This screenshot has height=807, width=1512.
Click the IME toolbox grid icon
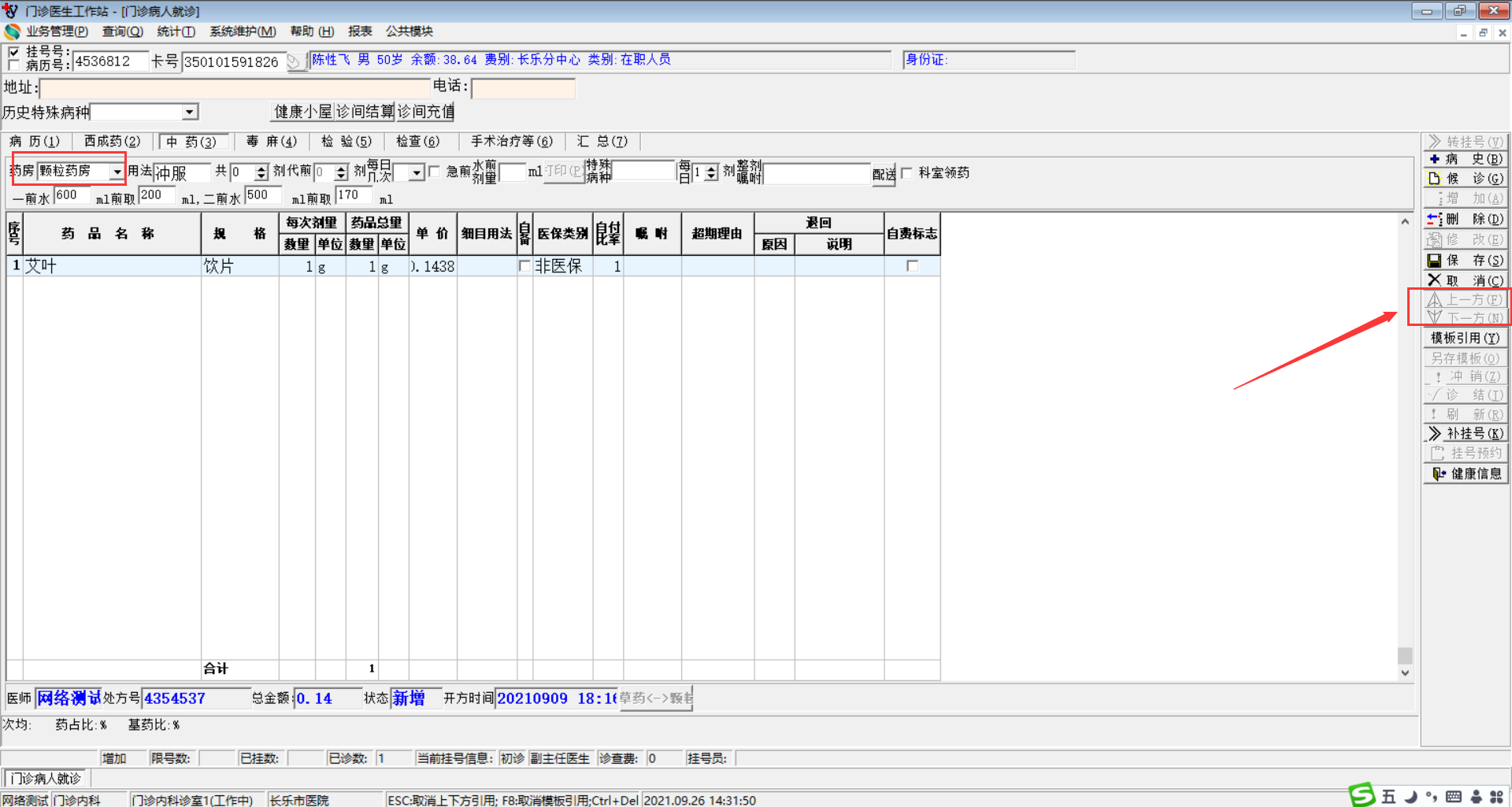click(1496, 797)
